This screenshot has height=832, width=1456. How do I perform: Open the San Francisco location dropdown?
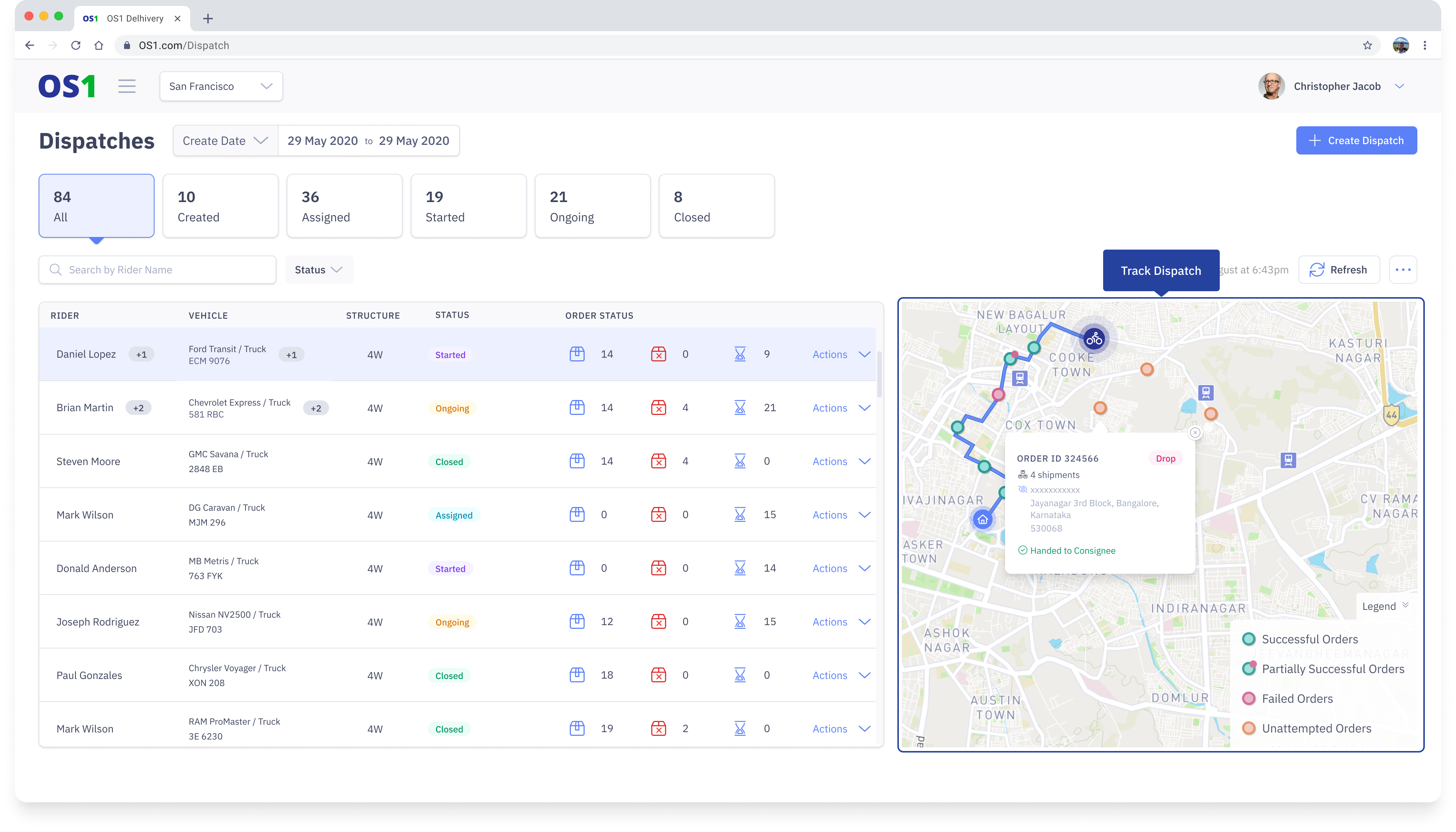pyautogui.click(x=221, y=86)
